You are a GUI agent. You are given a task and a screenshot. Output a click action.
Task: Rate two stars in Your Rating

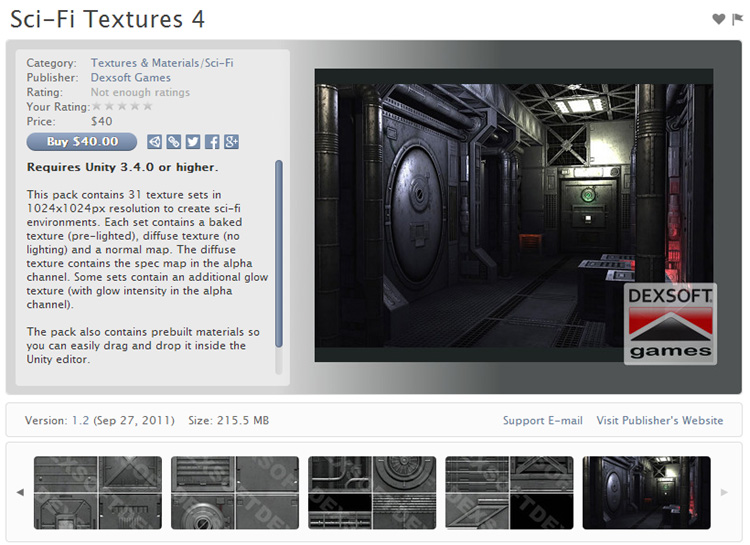pyautogui.click(x=110, y=106)
